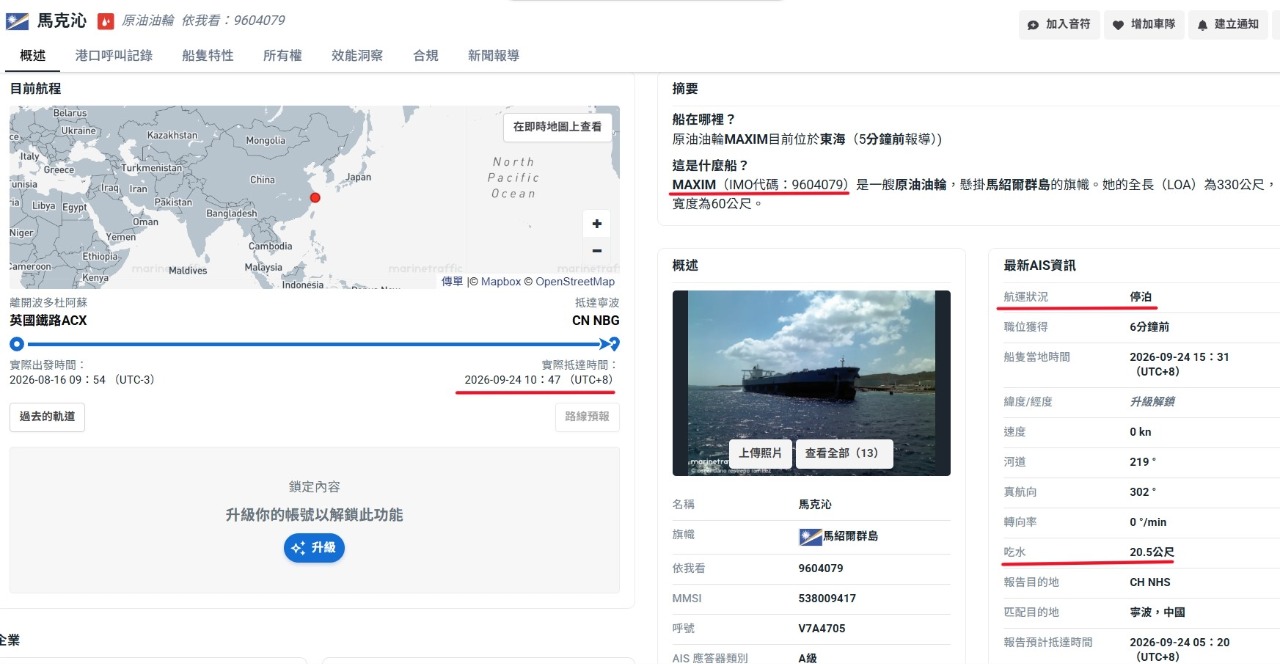Click the 路線預報 button
Image resolution: width=1280 pixels, height=664 pixels.
click(587, 417)
